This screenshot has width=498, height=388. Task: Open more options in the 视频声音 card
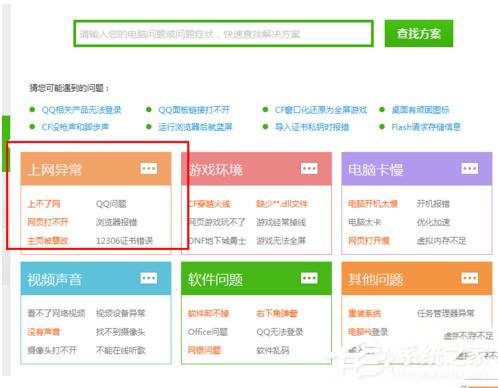[x=149, y=278]
